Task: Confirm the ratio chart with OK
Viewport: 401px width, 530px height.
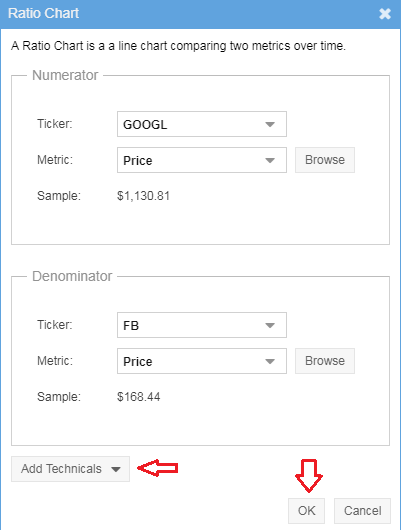Action: tap(306, 510)
